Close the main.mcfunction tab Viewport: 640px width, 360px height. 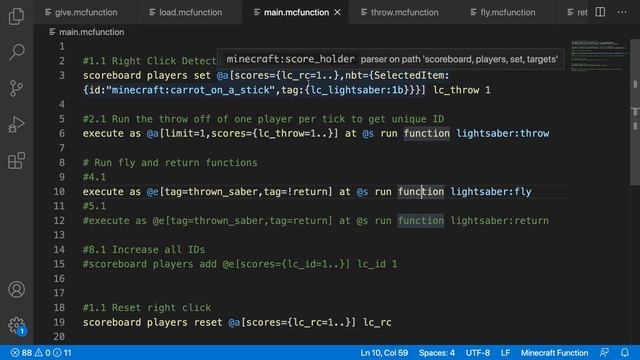(338, 13)
